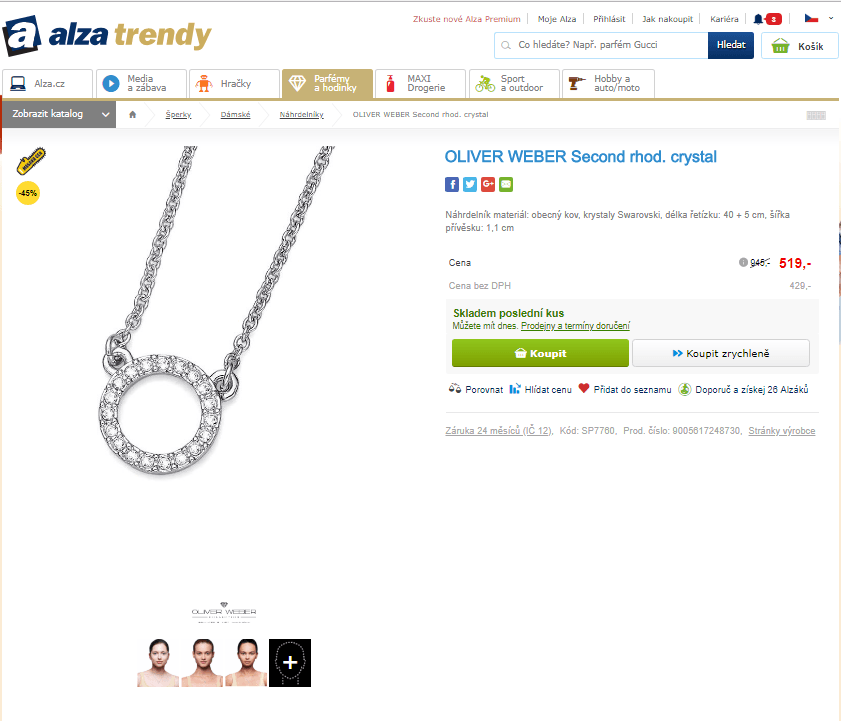This screenshot has height=721, width=841.
Task: Share product by email icon
Action: [506, 185]
